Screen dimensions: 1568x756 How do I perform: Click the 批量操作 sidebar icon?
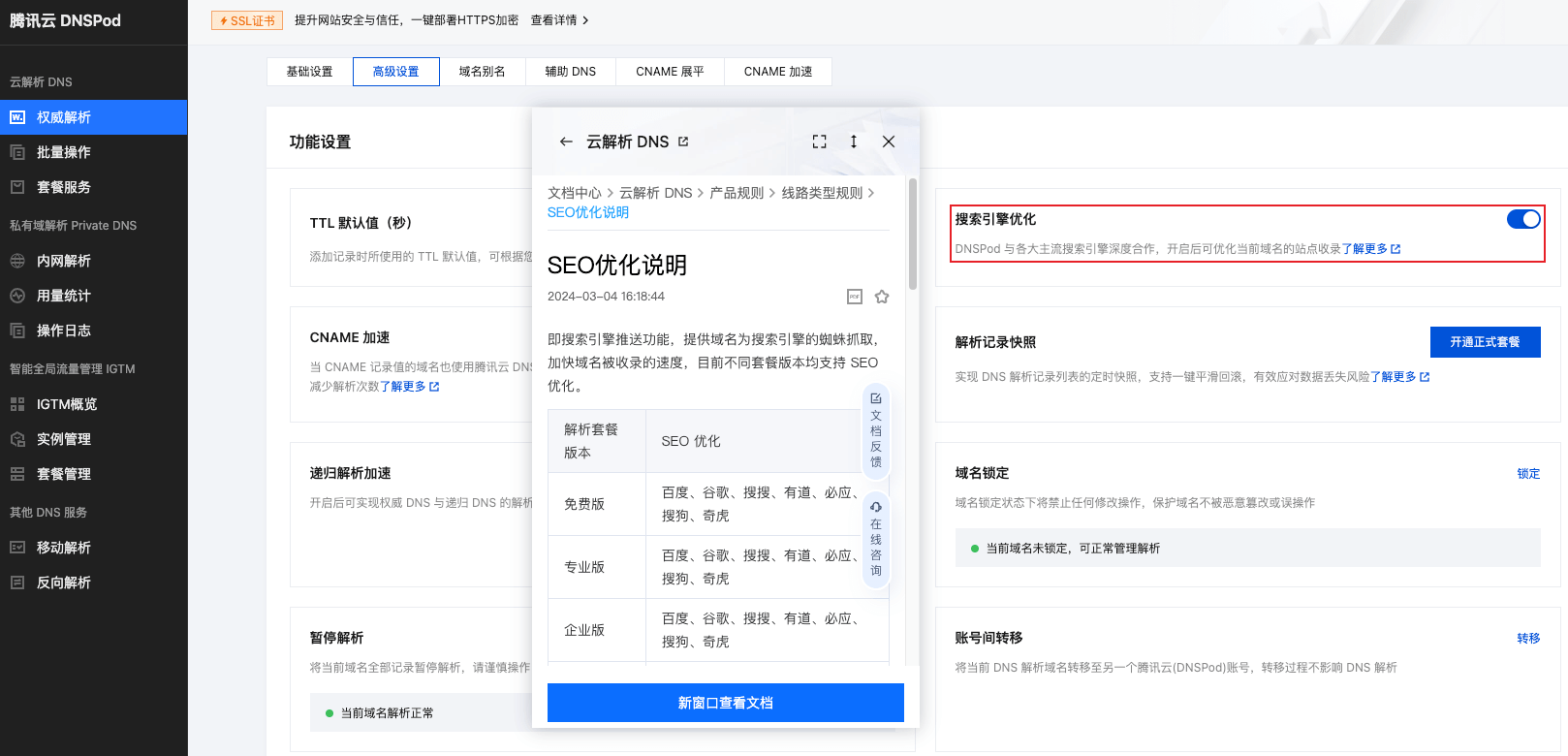click(17, 152)
